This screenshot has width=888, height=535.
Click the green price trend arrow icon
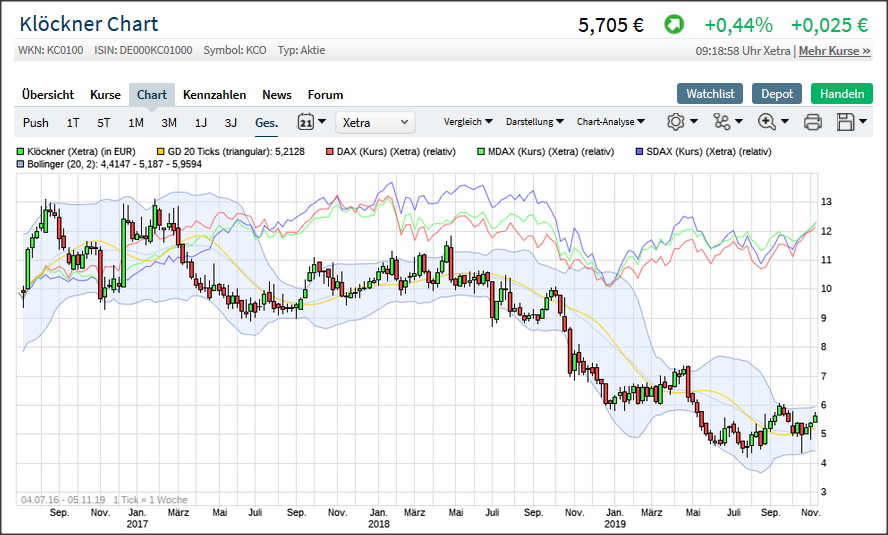tap(674, 25)
